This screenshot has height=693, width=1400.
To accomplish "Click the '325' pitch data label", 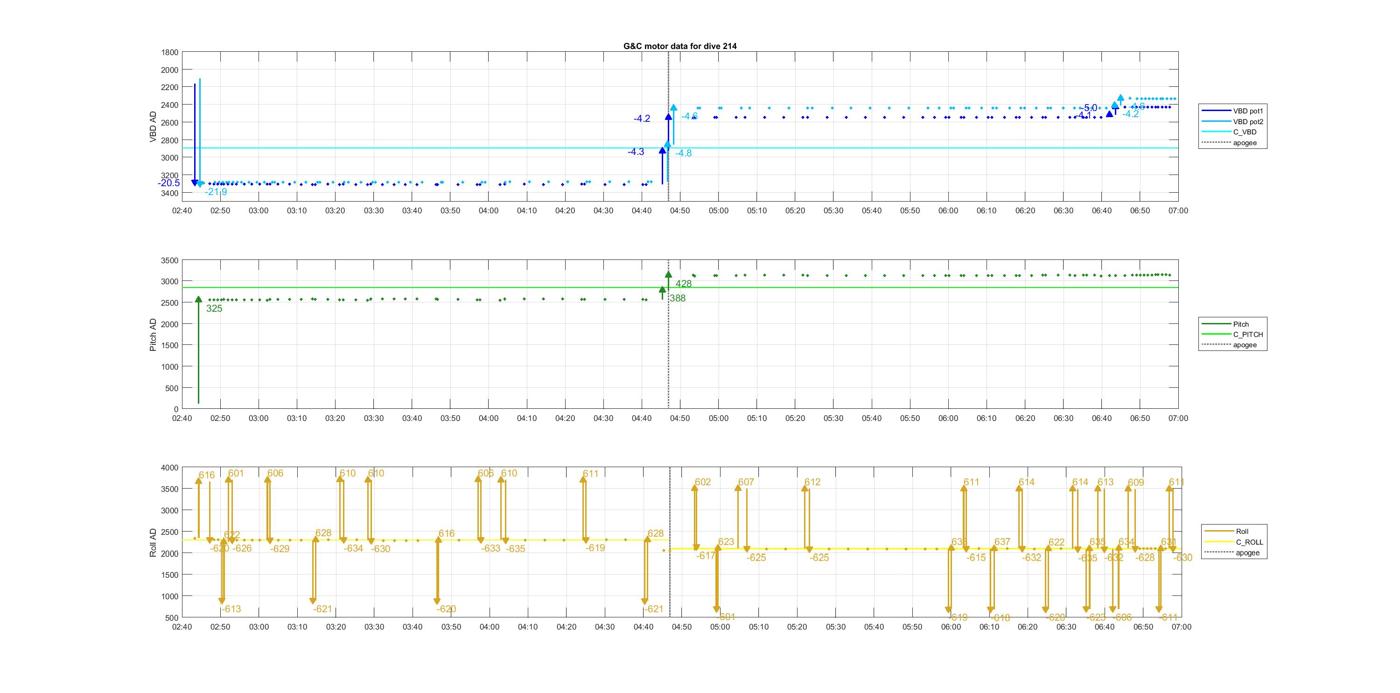I will pyautogui.click(x=214, y=309).
